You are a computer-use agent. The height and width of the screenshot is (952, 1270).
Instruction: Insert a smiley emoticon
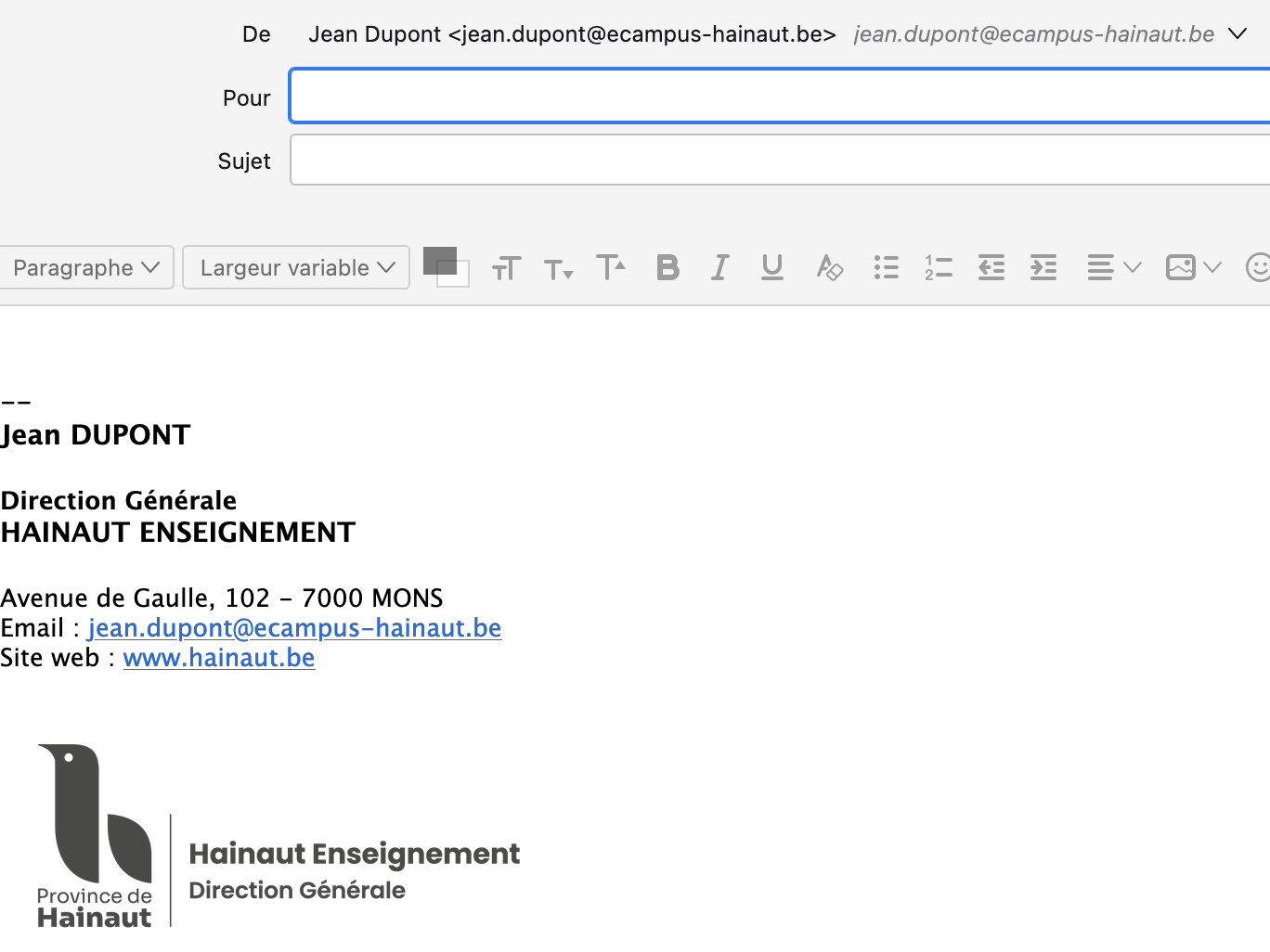pyautogui.click(x=1258, y=268)
